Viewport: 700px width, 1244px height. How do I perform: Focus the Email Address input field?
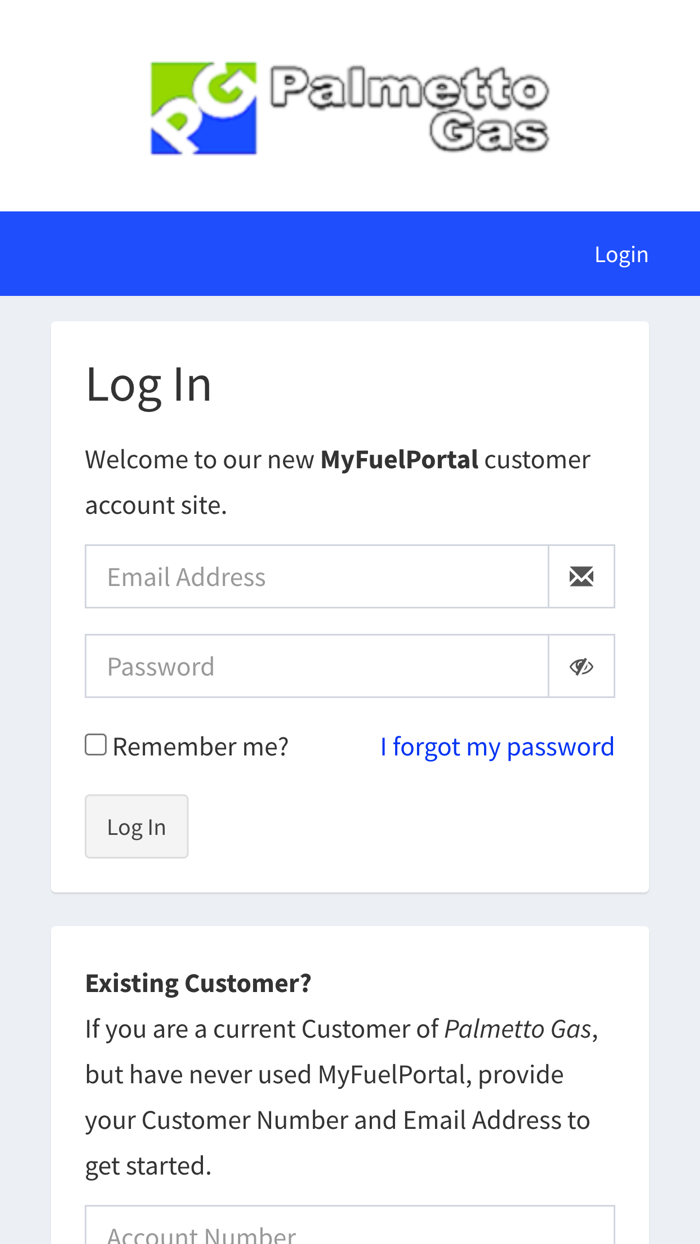tap(317, 576)
